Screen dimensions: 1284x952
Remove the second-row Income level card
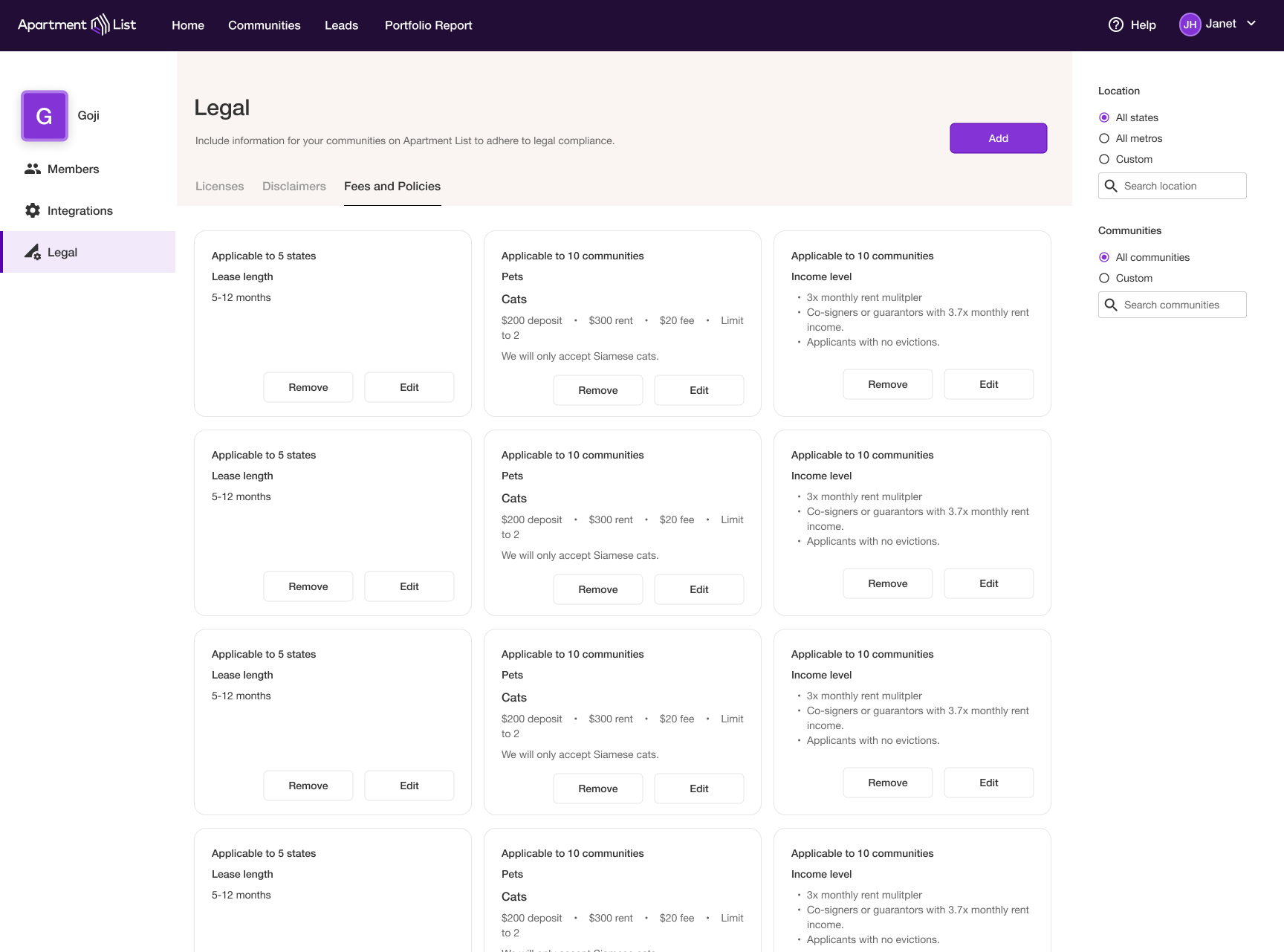click(888, 583)
